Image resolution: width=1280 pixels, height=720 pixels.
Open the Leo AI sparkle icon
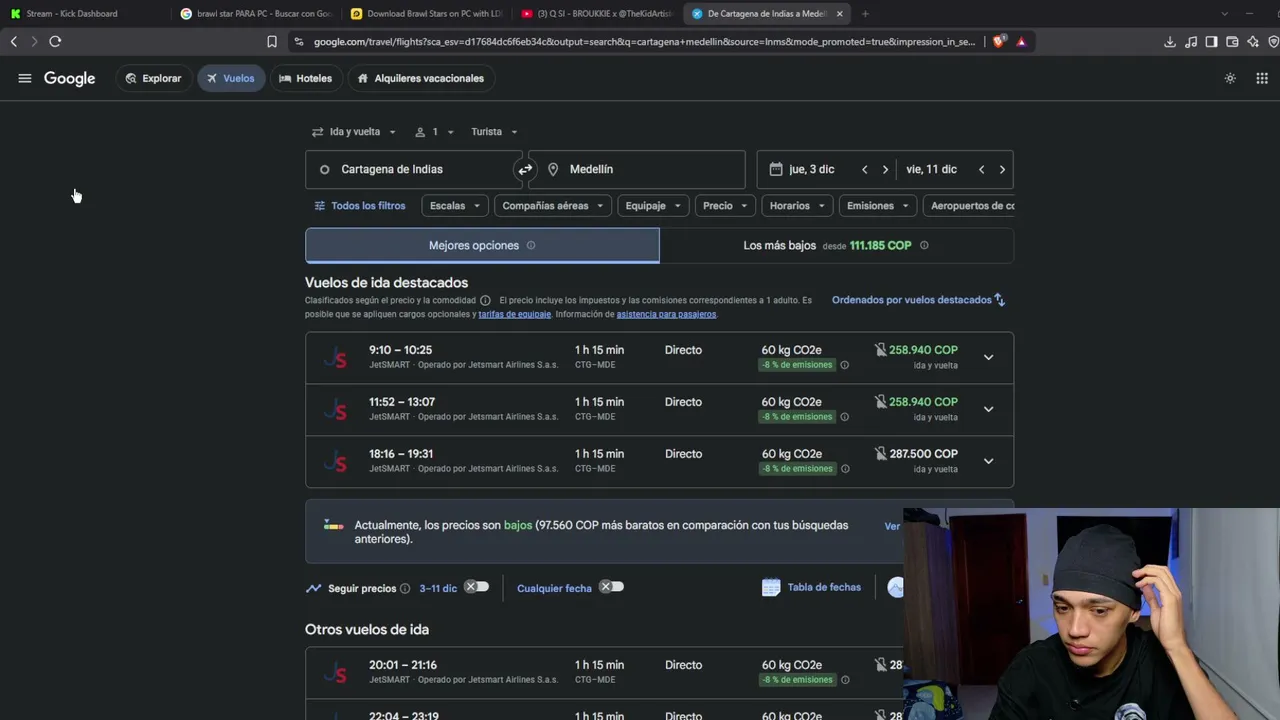(1253, 41)
